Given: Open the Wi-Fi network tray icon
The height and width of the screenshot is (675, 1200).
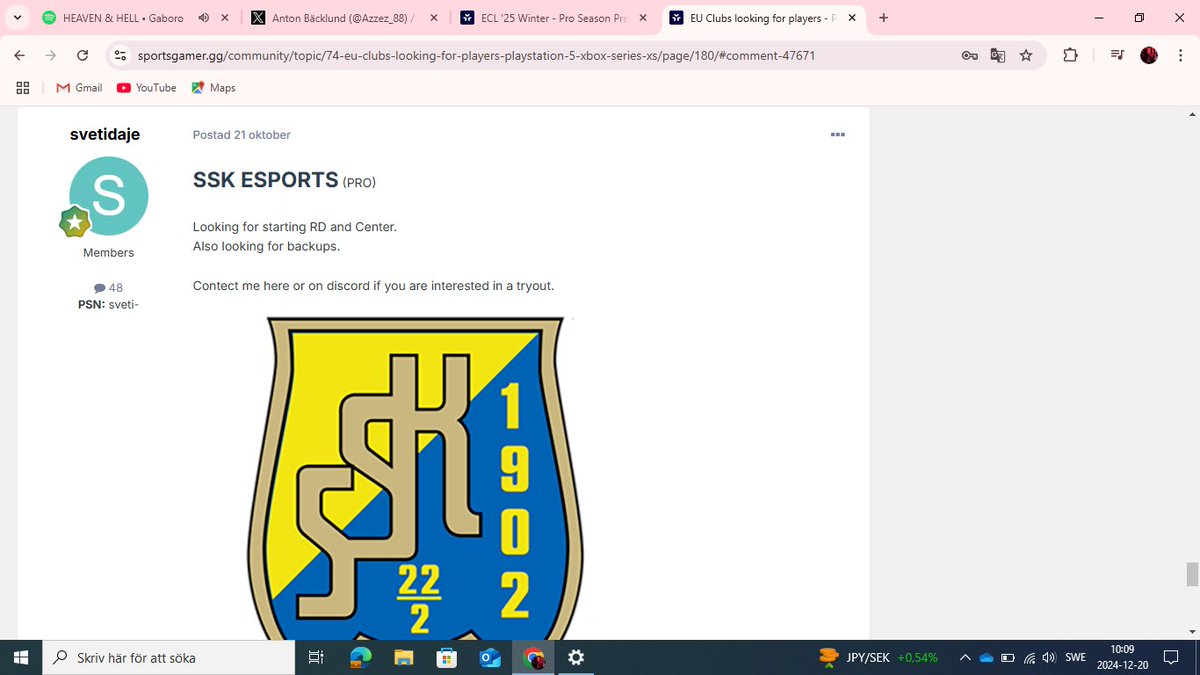Looking at the screenshot, I should 1029,658.
